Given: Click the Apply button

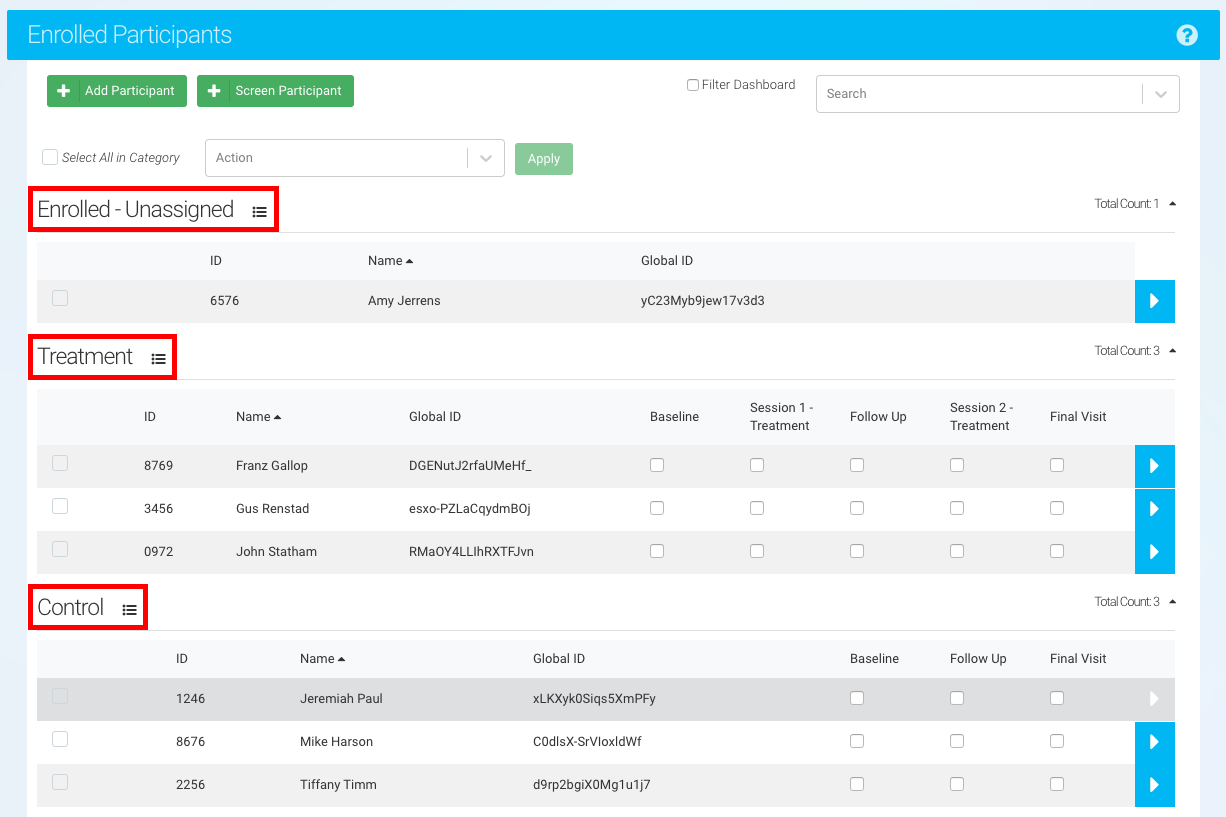Looking at the screenshot, I should point(543,159).
